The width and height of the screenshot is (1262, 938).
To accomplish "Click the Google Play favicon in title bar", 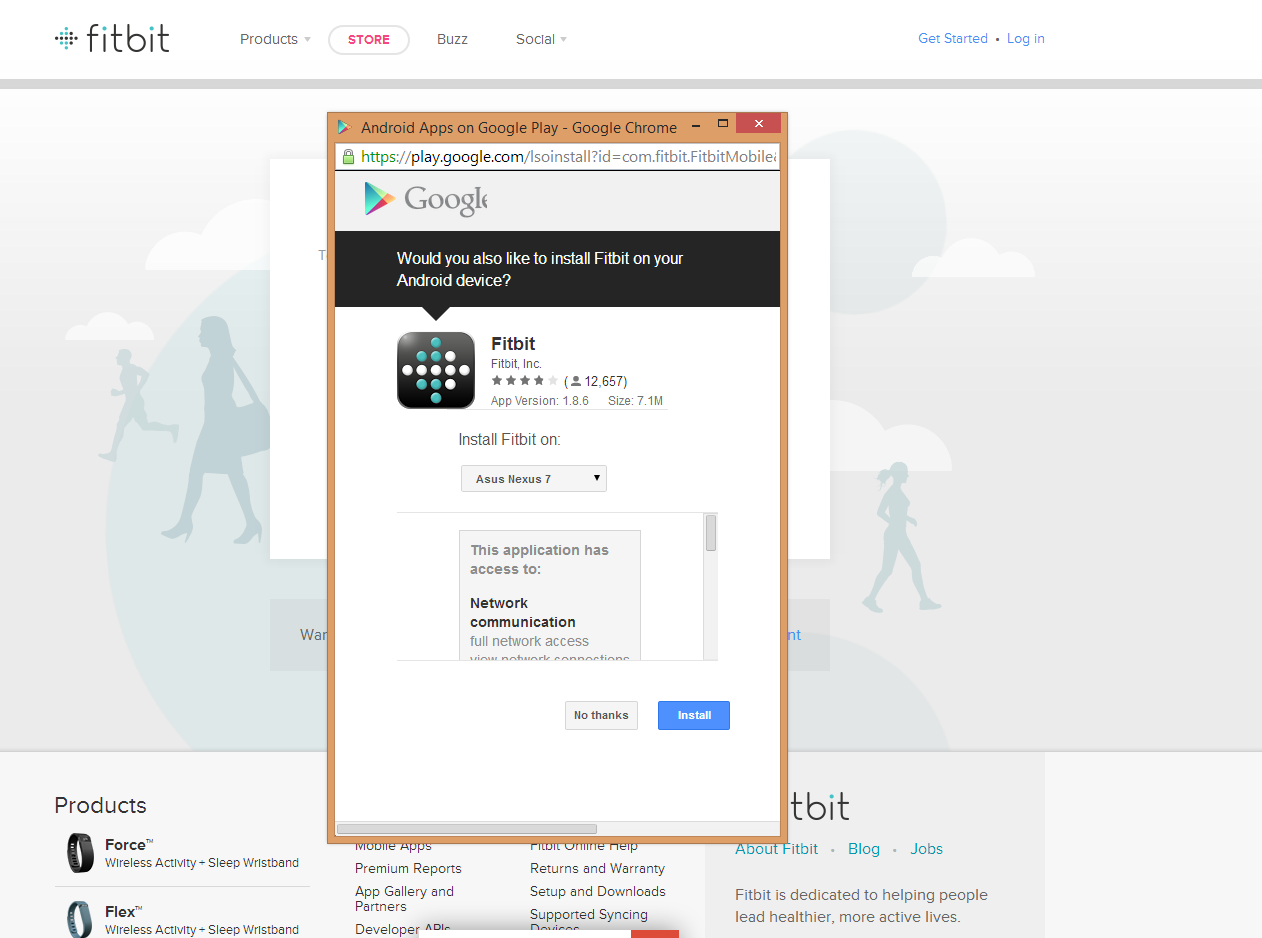I will coord(344,127).
